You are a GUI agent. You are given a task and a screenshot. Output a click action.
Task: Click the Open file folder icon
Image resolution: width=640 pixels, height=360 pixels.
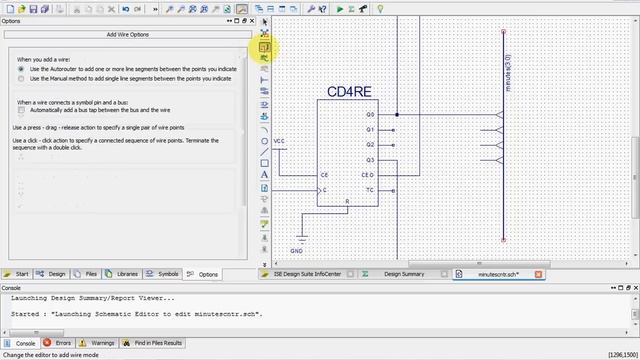click(x=22, y=9)
